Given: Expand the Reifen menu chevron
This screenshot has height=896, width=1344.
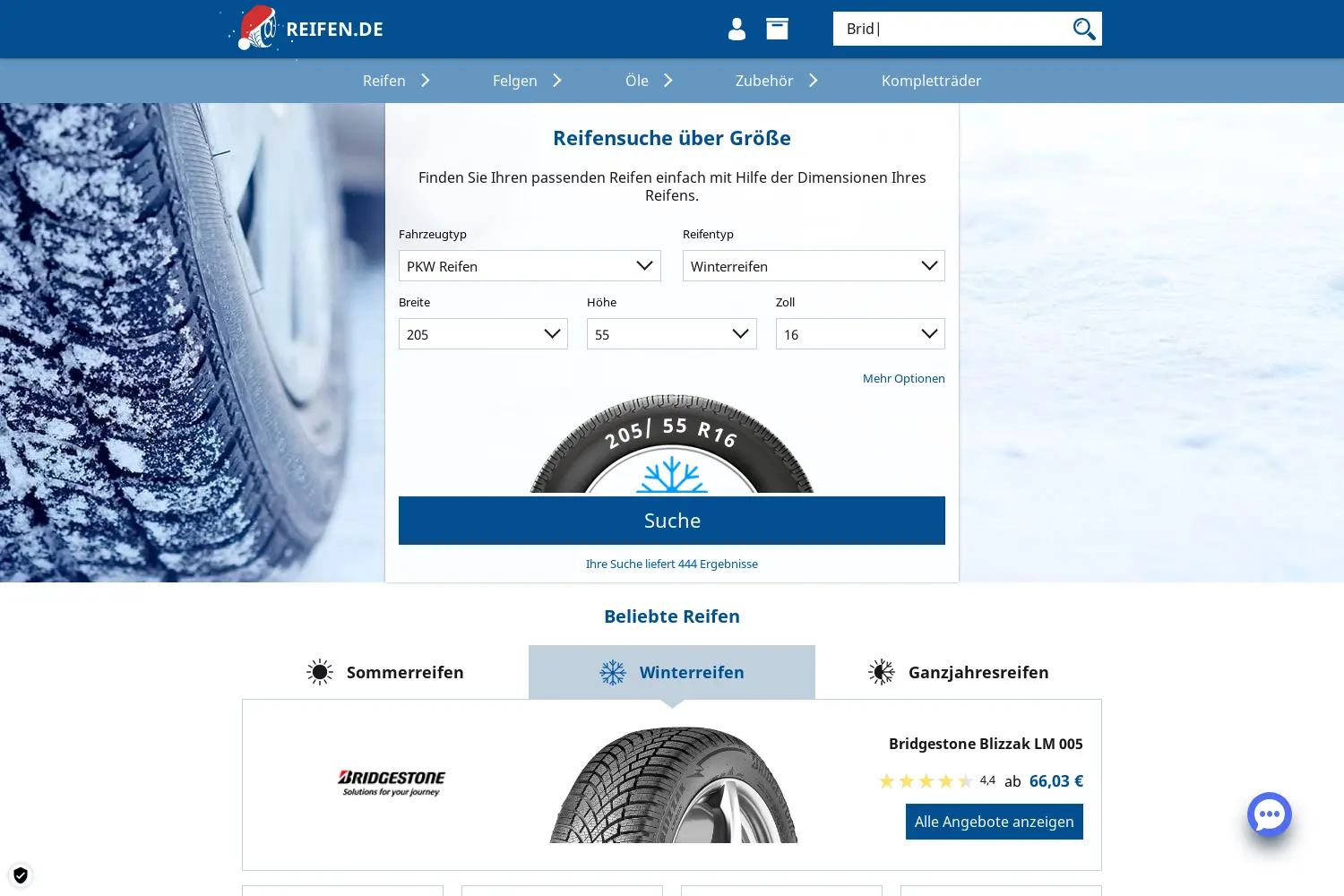Looking at the screenshot, I should (x=426, y=81).
